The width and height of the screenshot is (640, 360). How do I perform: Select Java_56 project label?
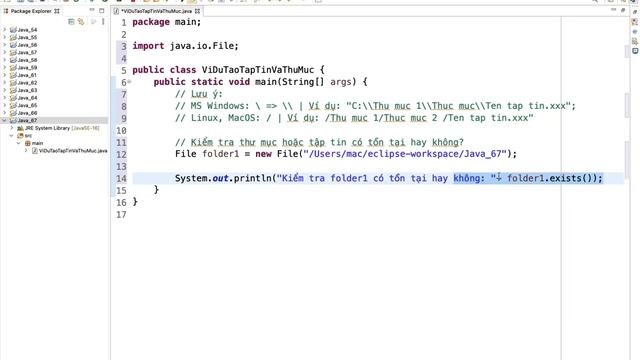pos(27,44)
